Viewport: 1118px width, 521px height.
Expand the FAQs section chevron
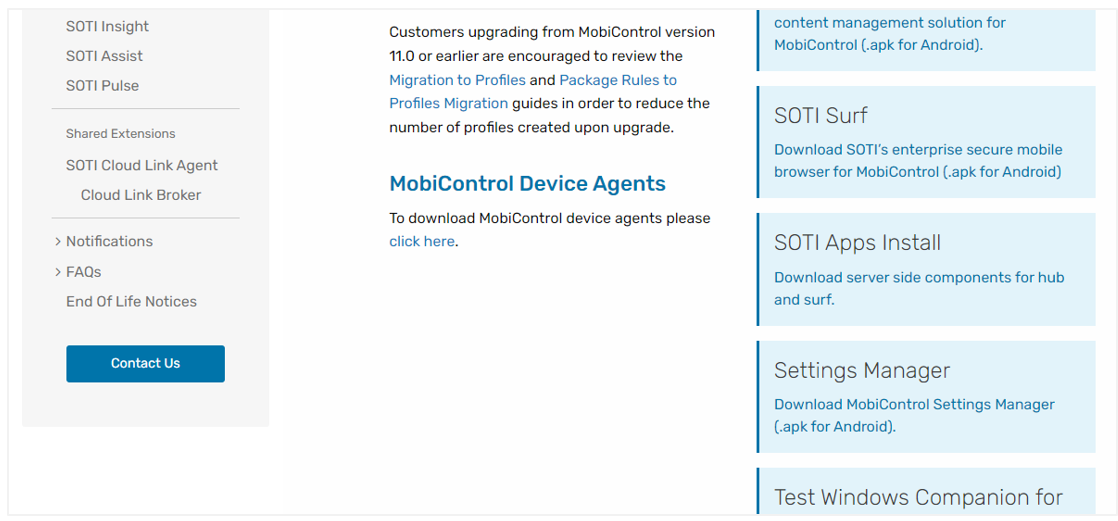coord(58,272)
